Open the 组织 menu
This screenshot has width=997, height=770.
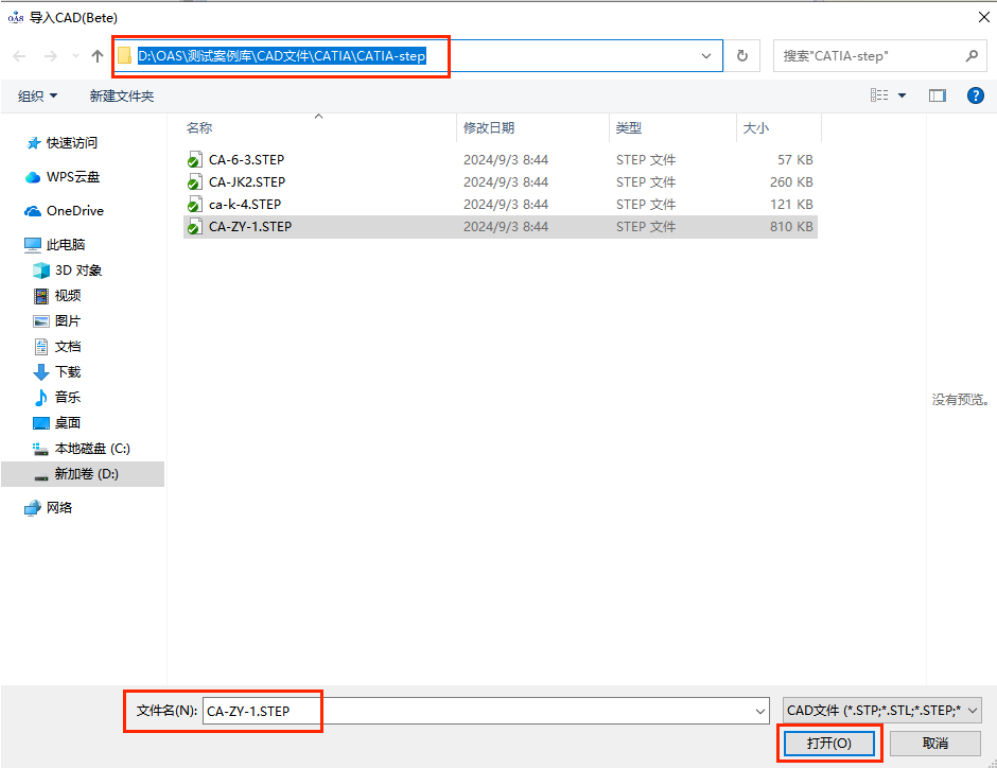38,96
